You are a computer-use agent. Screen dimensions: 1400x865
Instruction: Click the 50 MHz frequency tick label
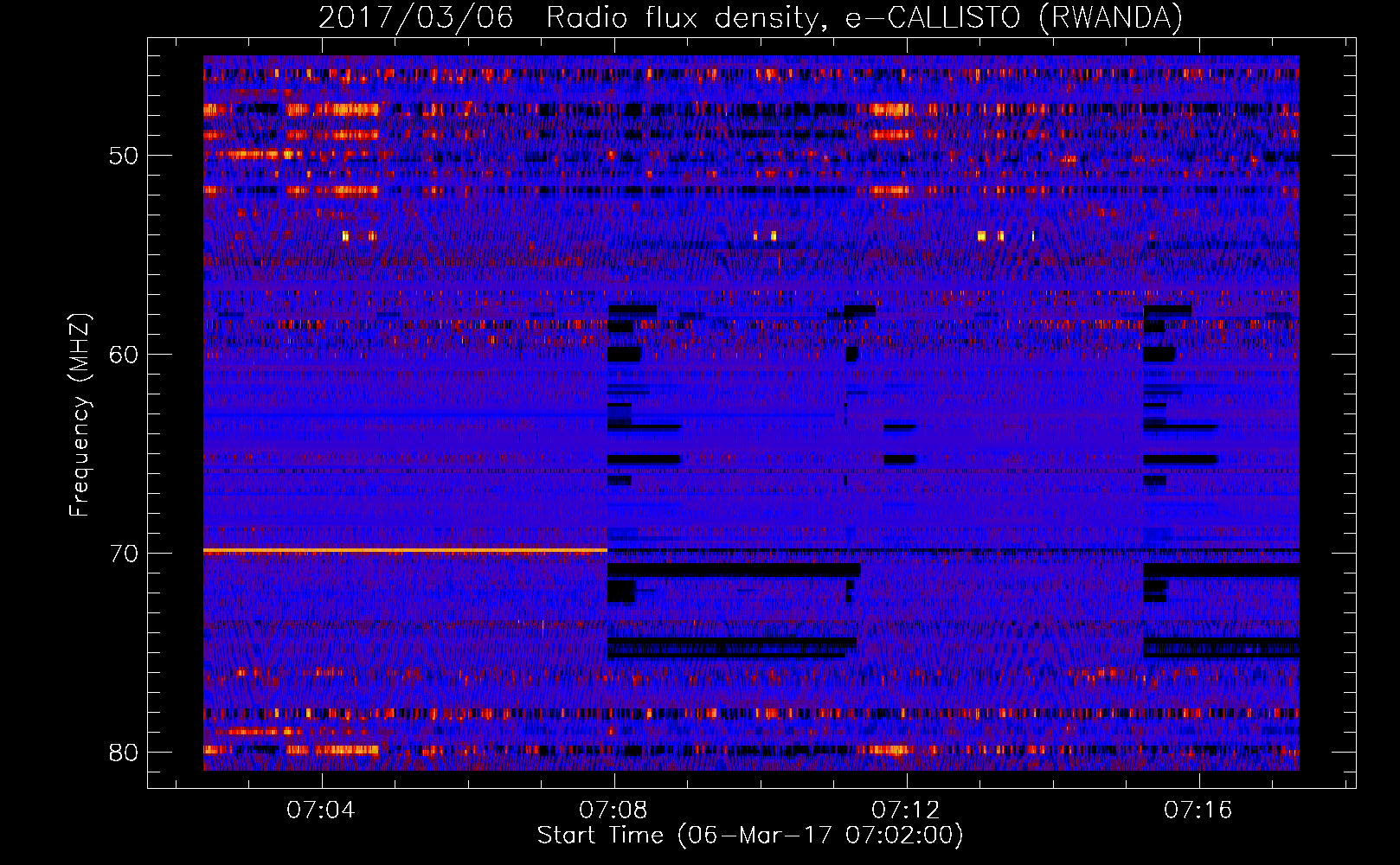124,157
